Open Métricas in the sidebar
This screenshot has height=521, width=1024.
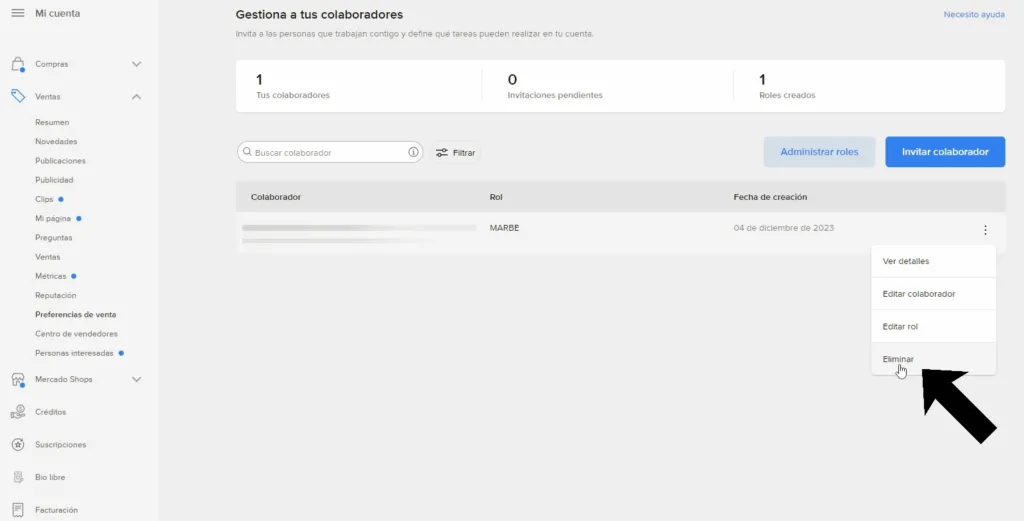(x=51, y=276)
